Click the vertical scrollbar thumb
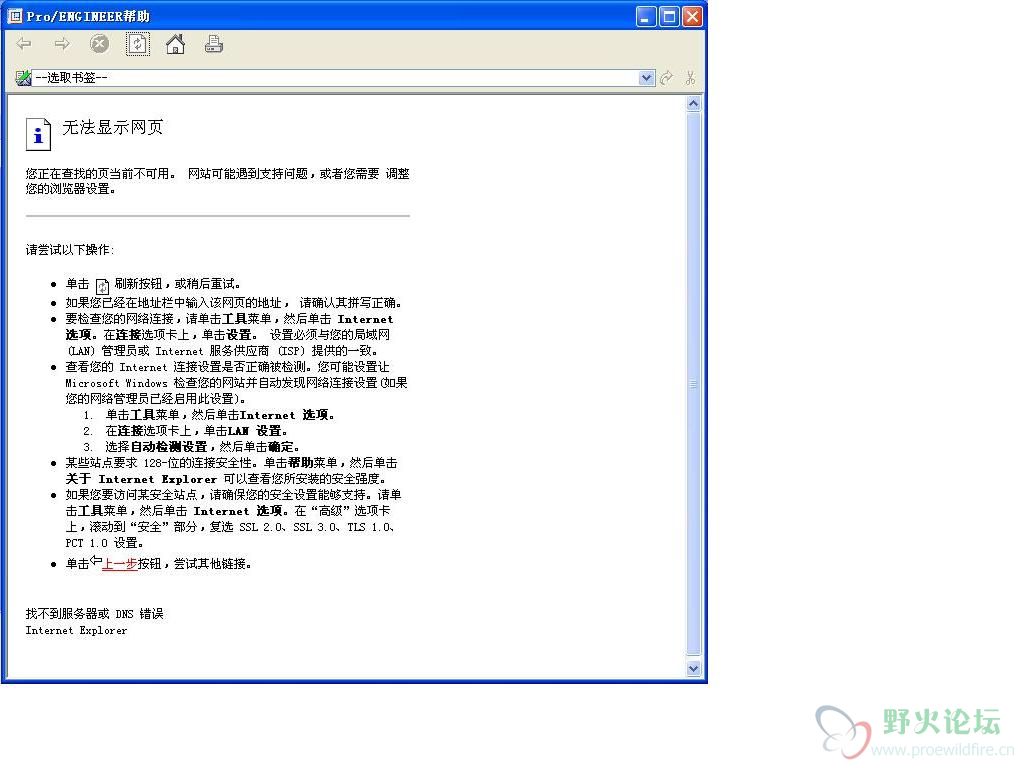Image resolution: width=1024 pixels, height=768 pixels. [694, 383]
